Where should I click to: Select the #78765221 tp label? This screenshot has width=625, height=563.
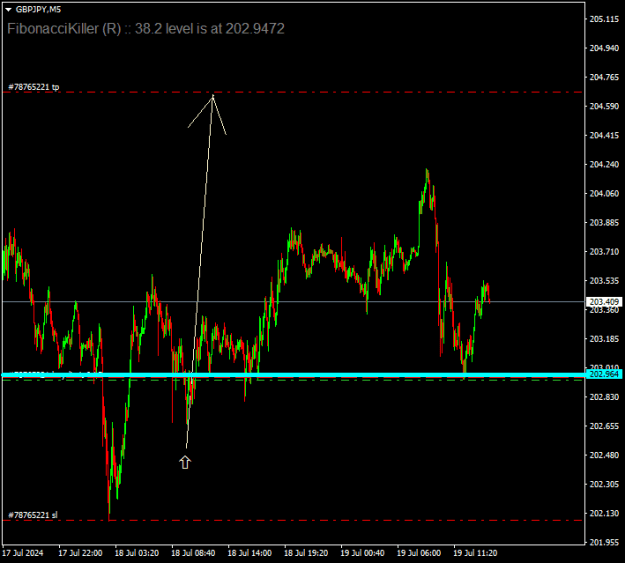pyautogui.click(x=34, y=87)
